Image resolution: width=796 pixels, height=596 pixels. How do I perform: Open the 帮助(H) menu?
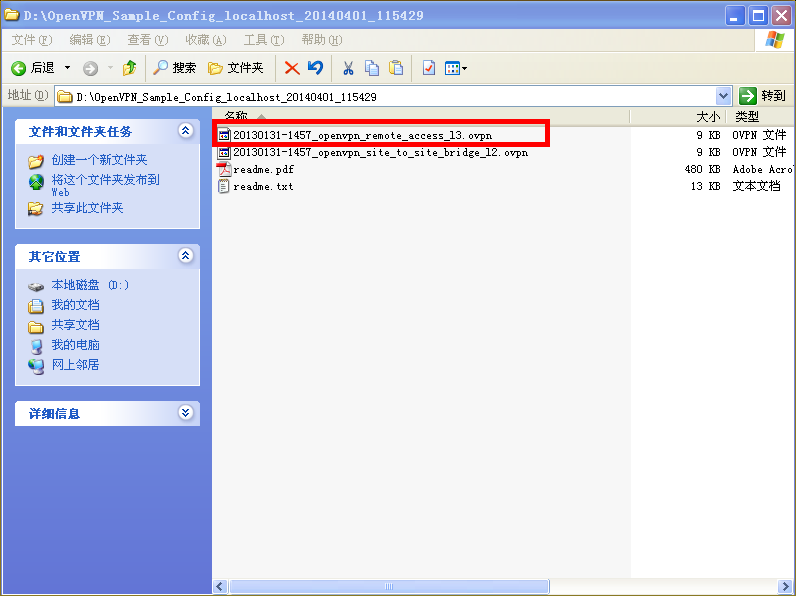322,40
